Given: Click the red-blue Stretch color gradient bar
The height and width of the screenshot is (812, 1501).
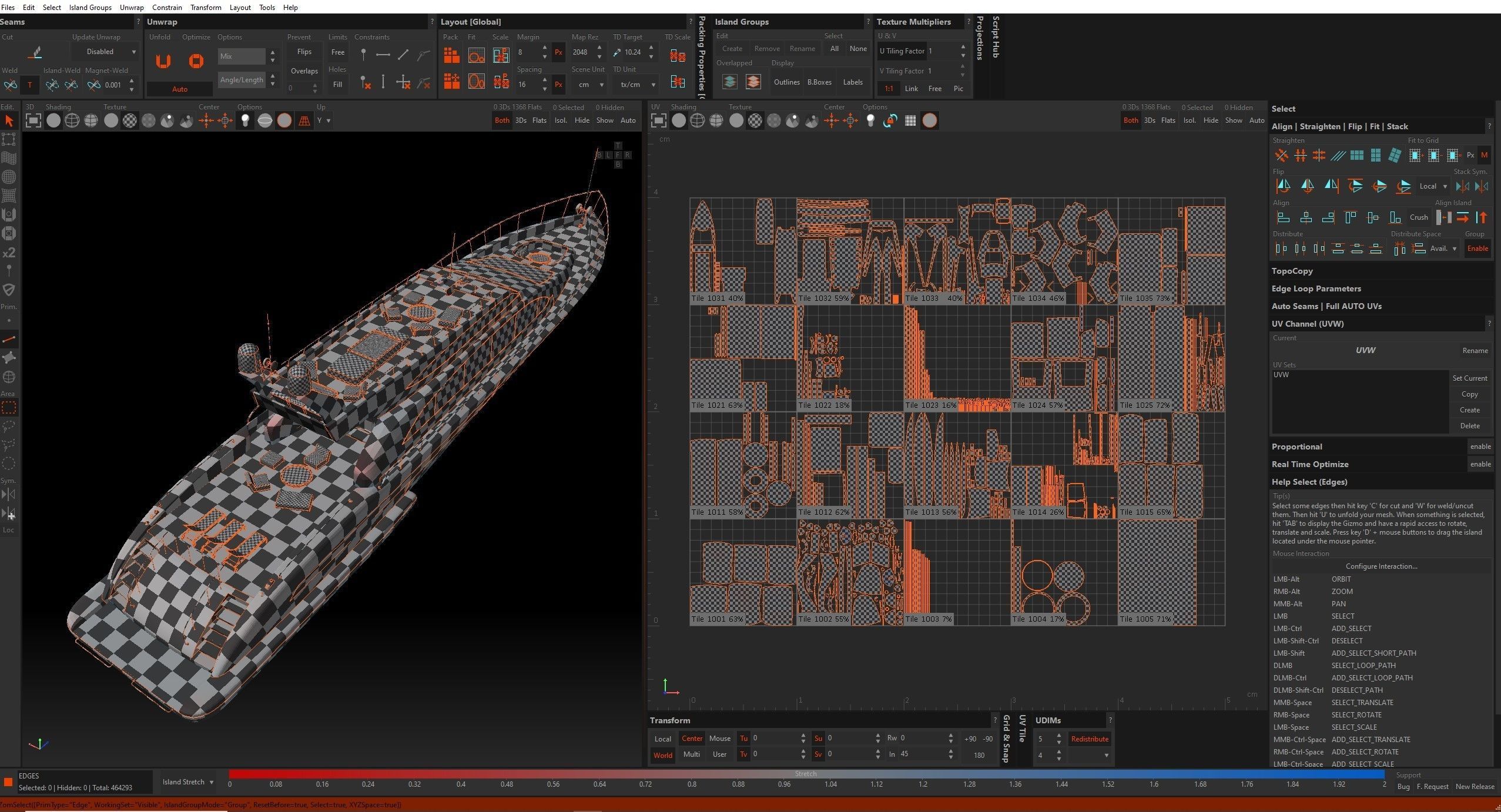Looking at the screenshot, I should (805, 774).
